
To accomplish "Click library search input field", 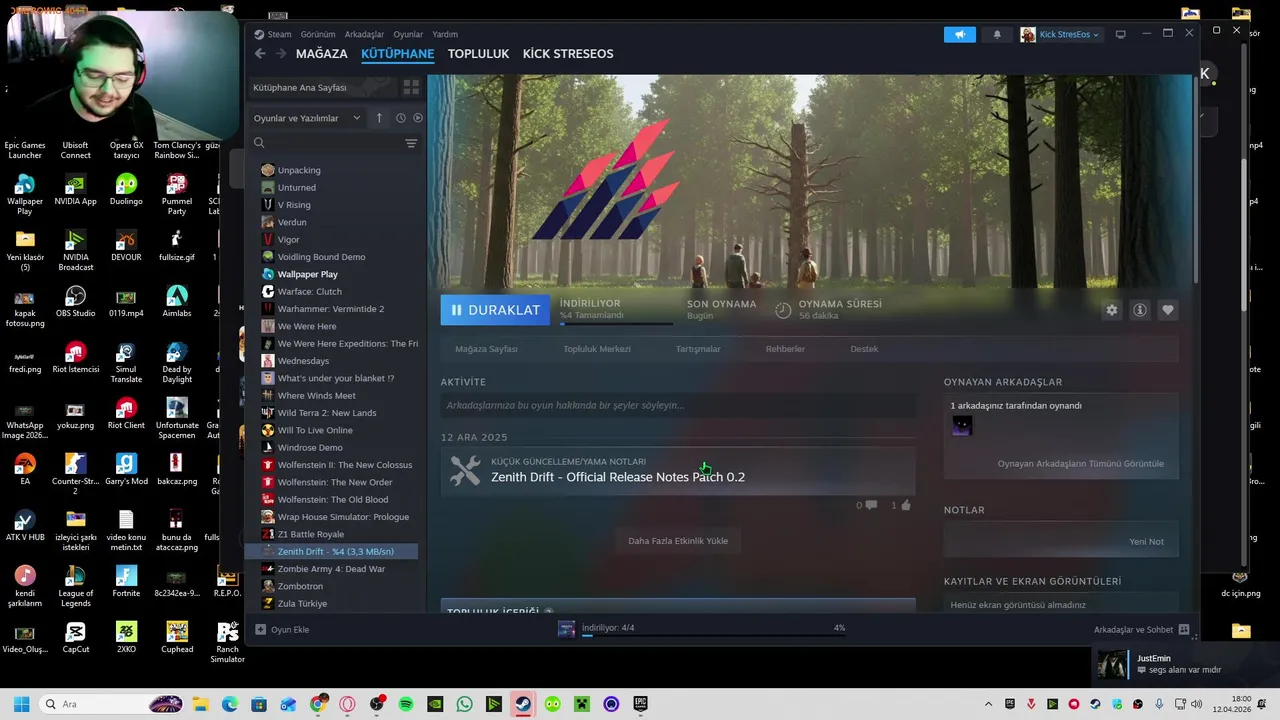I will (x=335, y=143).
